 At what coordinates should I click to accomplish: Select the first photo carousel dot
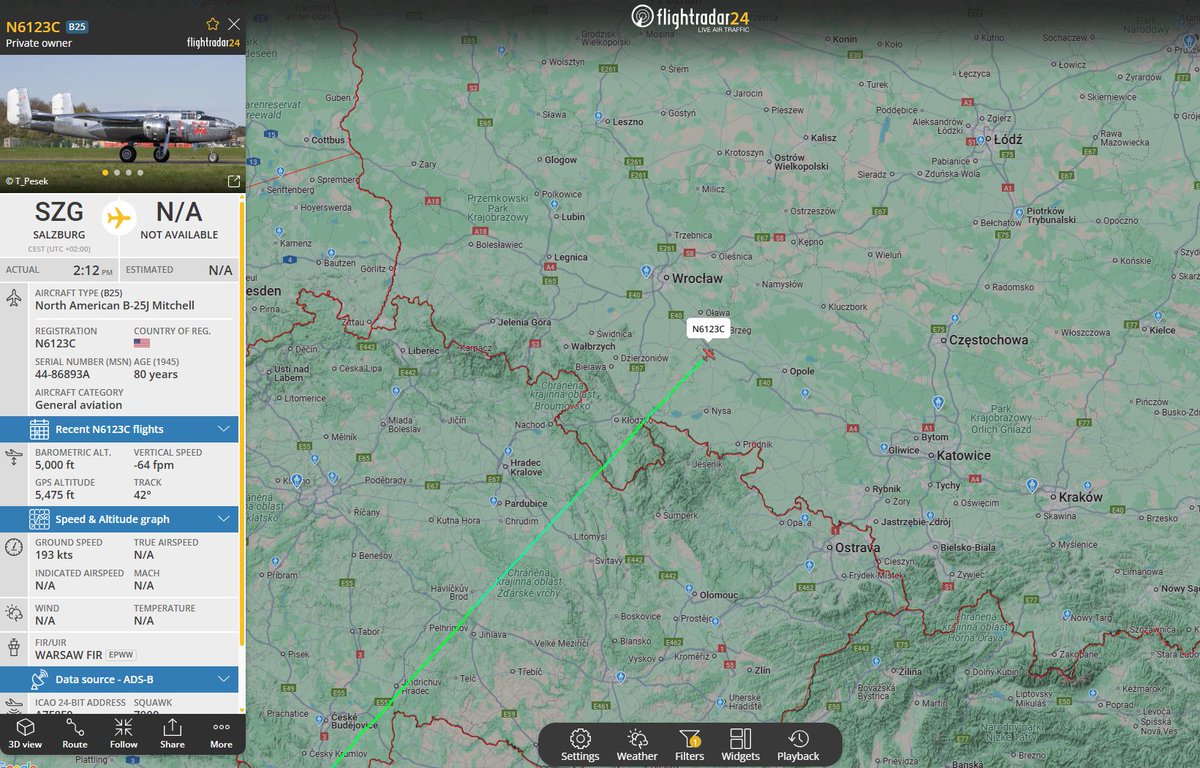(106, 172)
